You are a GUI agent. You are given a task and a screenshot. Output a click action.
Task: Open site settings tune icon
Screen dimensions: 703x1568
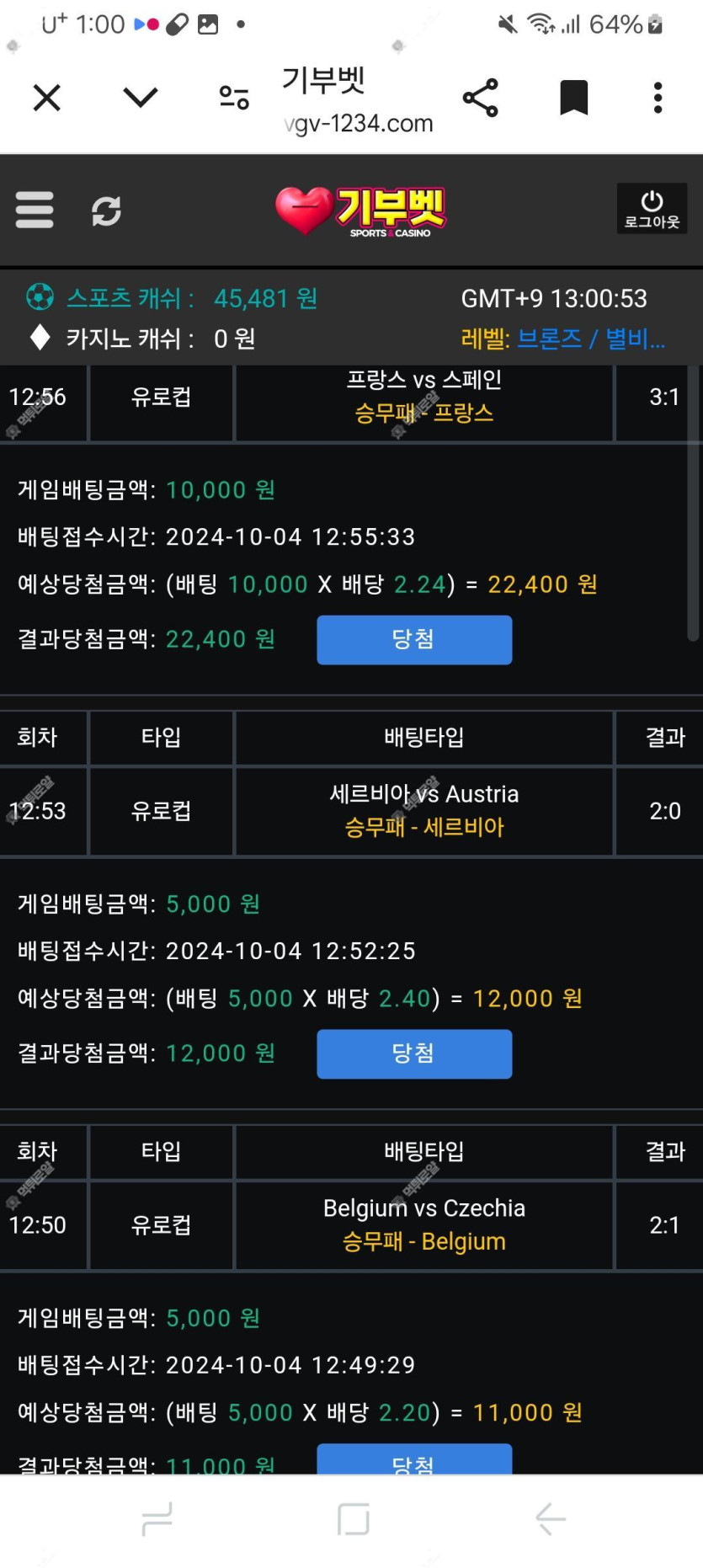[x=234, y=98]
